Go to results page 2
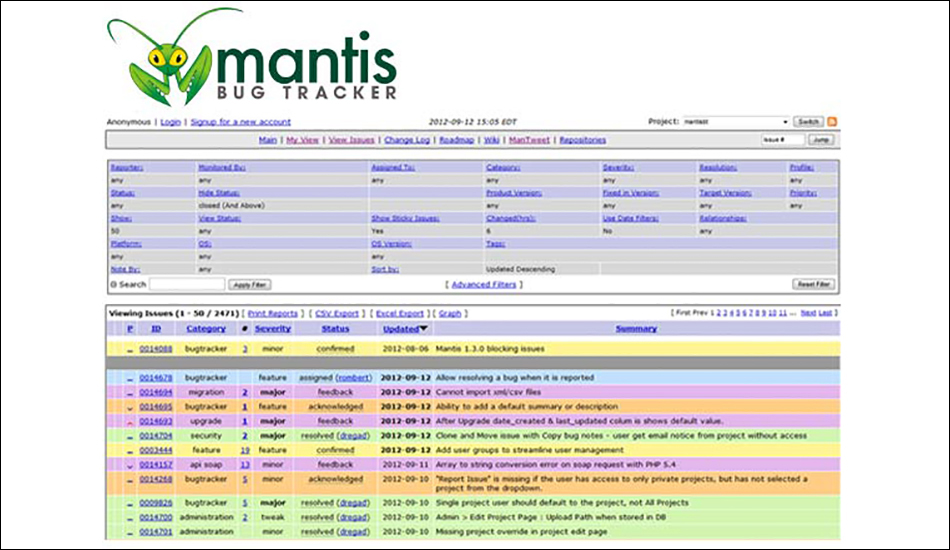 [x=719, y=313]
